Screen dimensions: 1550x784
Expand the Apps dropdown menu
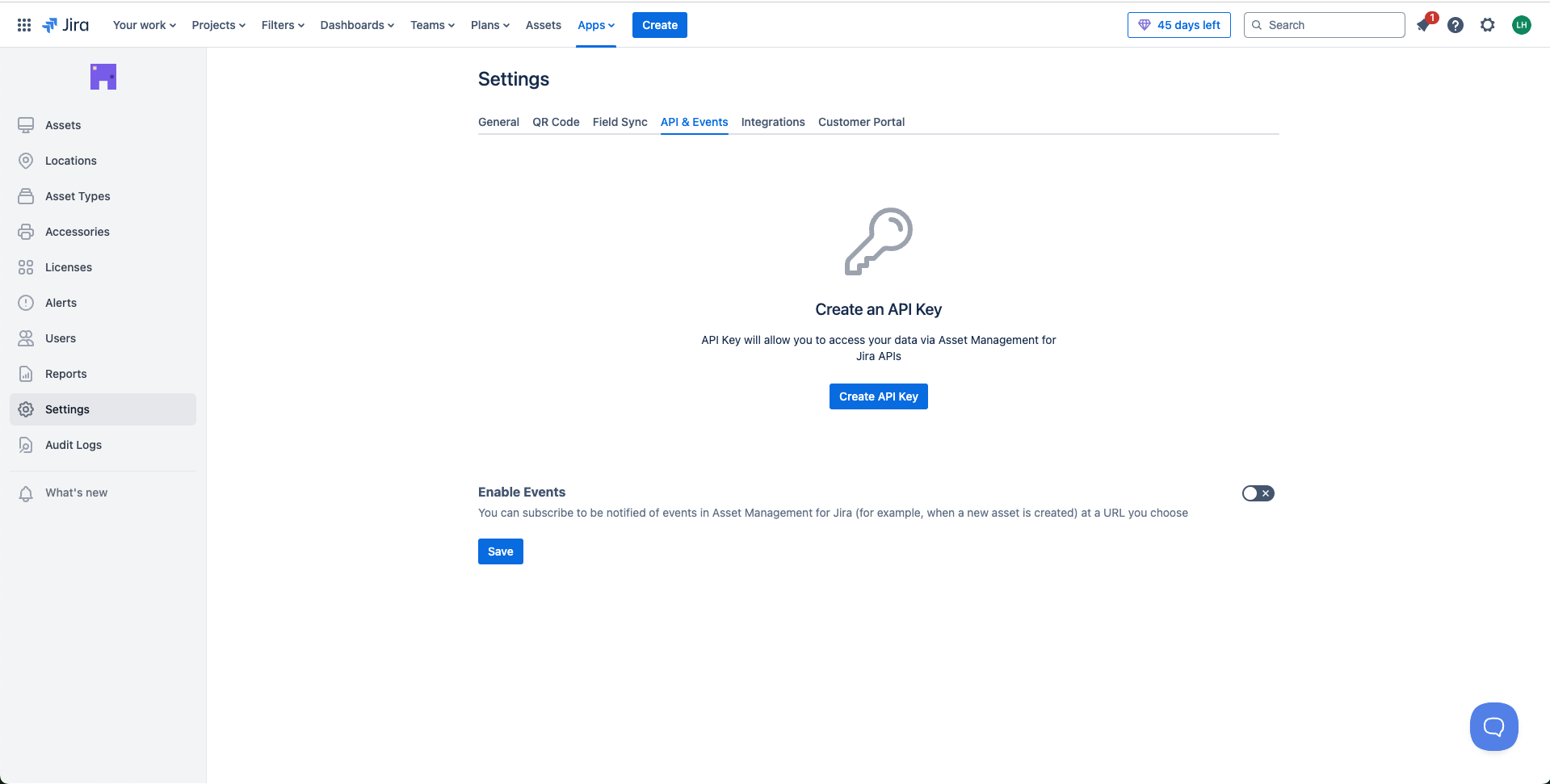pyautogui.click(x=596, y=25)
